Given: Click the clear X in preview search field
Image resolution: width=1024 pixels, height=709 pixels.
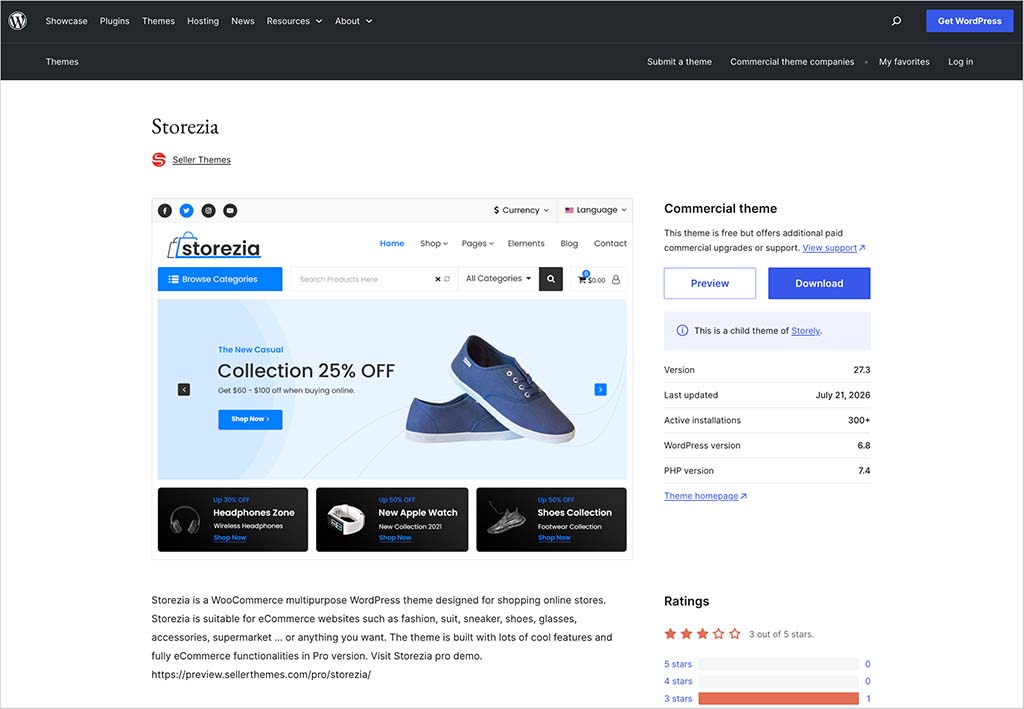Looking at the screenshot, I should click(x=438, y=279).
